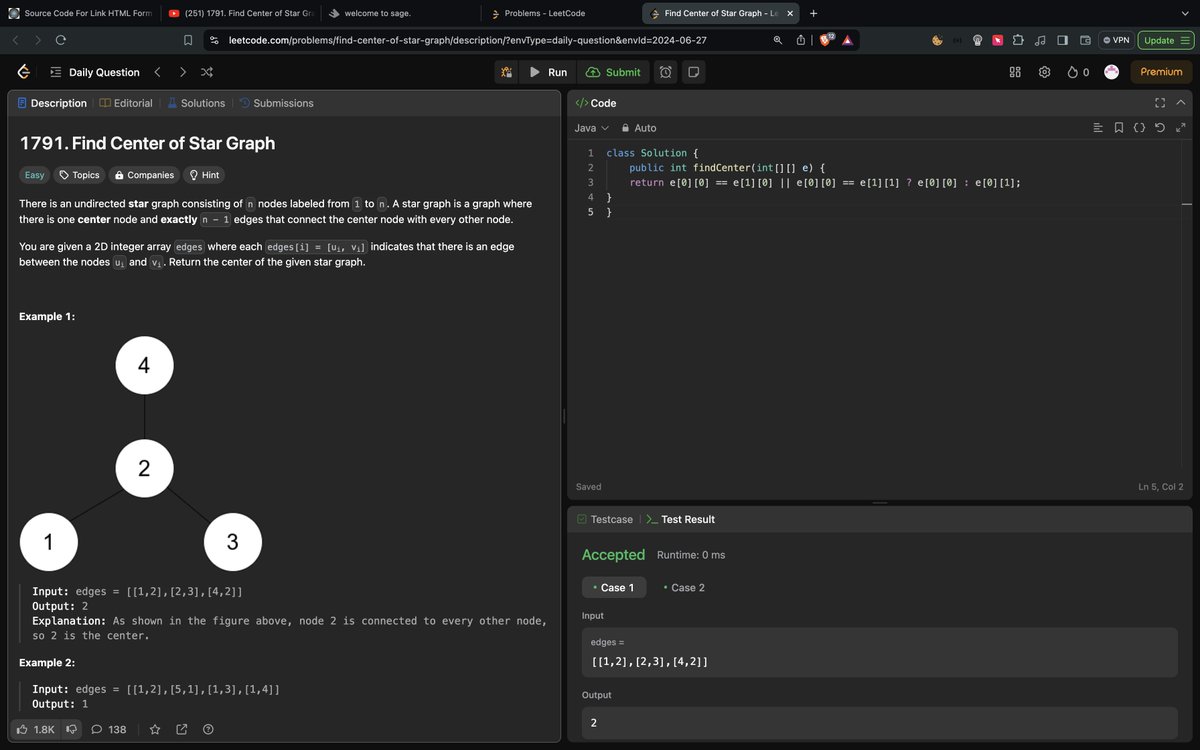Like the problem with thumbs up 1.8K
The image size is (1200, 750).
click(x=35, y=730)
